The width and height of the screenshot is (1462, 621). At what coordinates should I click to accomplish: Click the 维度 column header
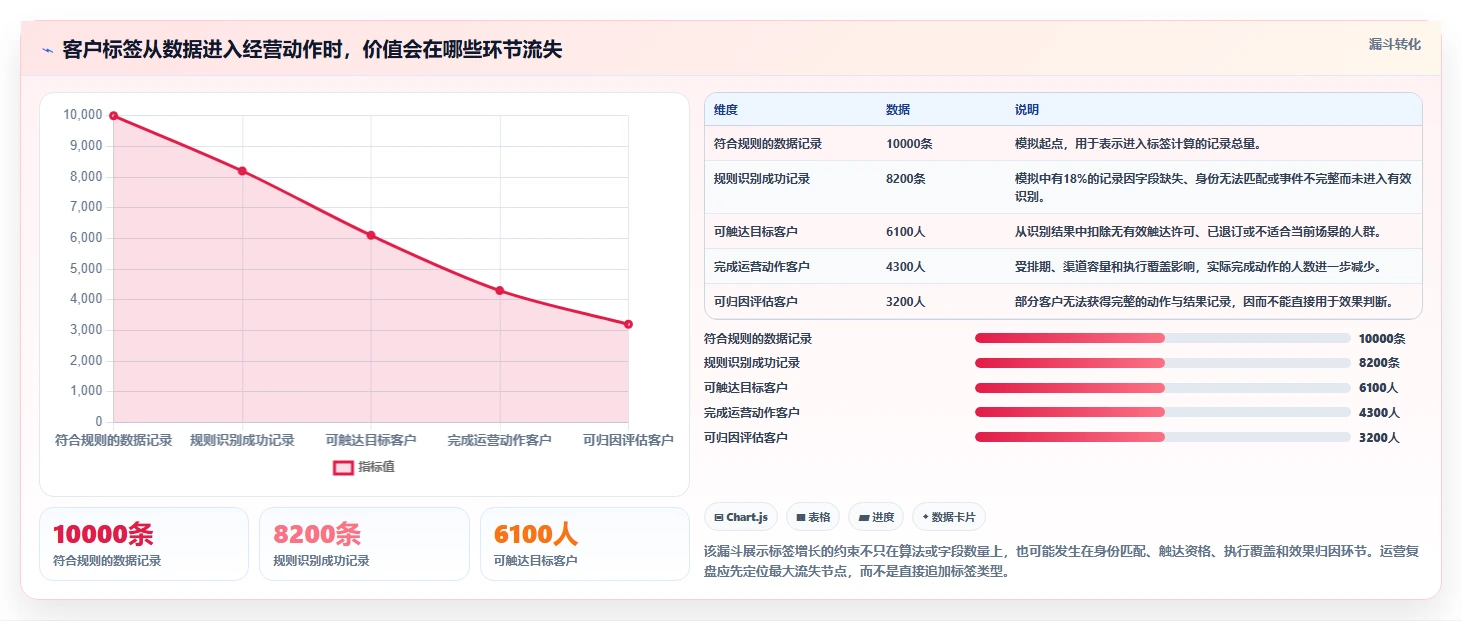726,110
